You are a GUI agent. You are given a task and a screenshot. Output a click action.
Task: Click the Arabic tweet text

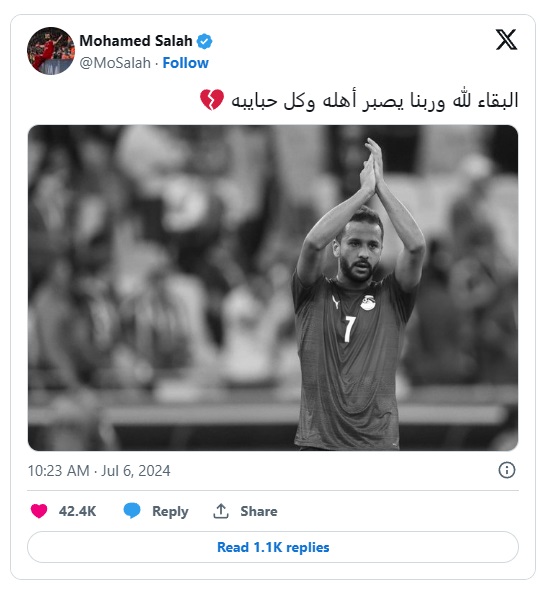click(375, 101)
